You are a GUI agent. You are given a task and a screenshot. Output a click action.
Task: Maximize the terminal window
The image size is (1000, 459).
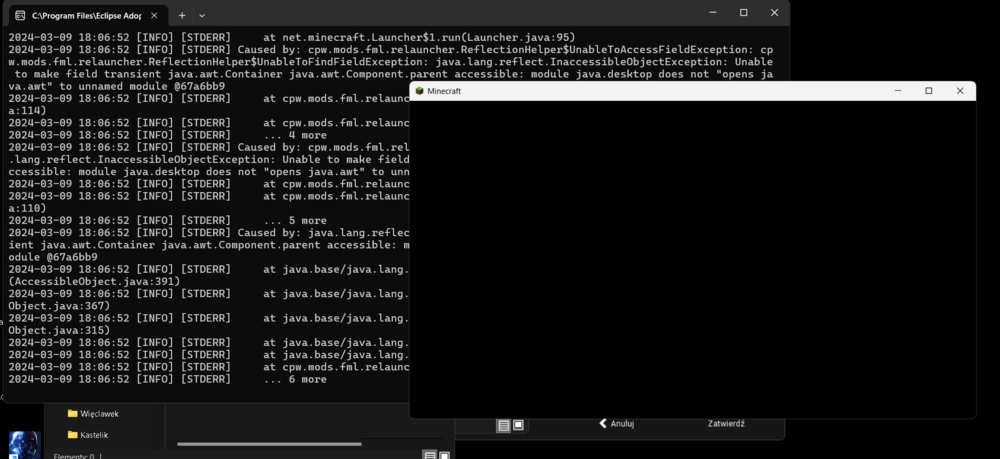click(x=744, y=13)
